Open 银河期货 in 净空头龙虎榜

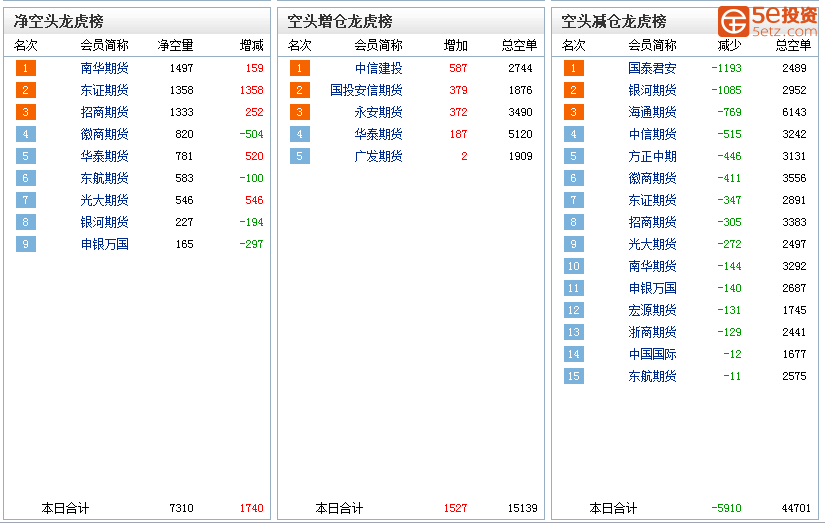click(104, 223)
